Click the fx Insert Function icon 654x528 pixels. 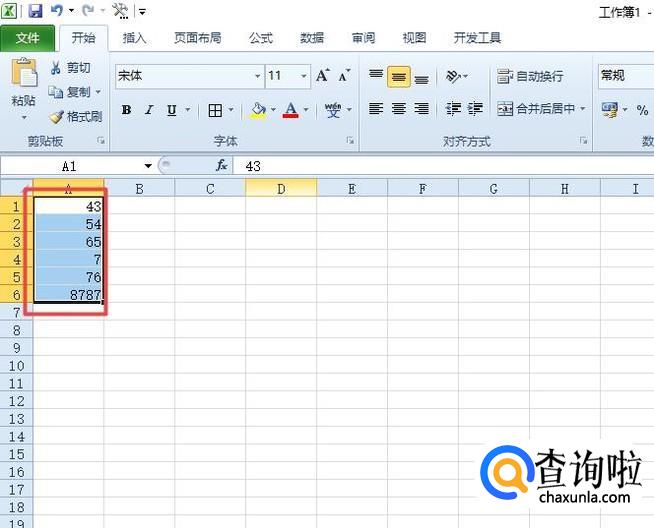[221, 166]
